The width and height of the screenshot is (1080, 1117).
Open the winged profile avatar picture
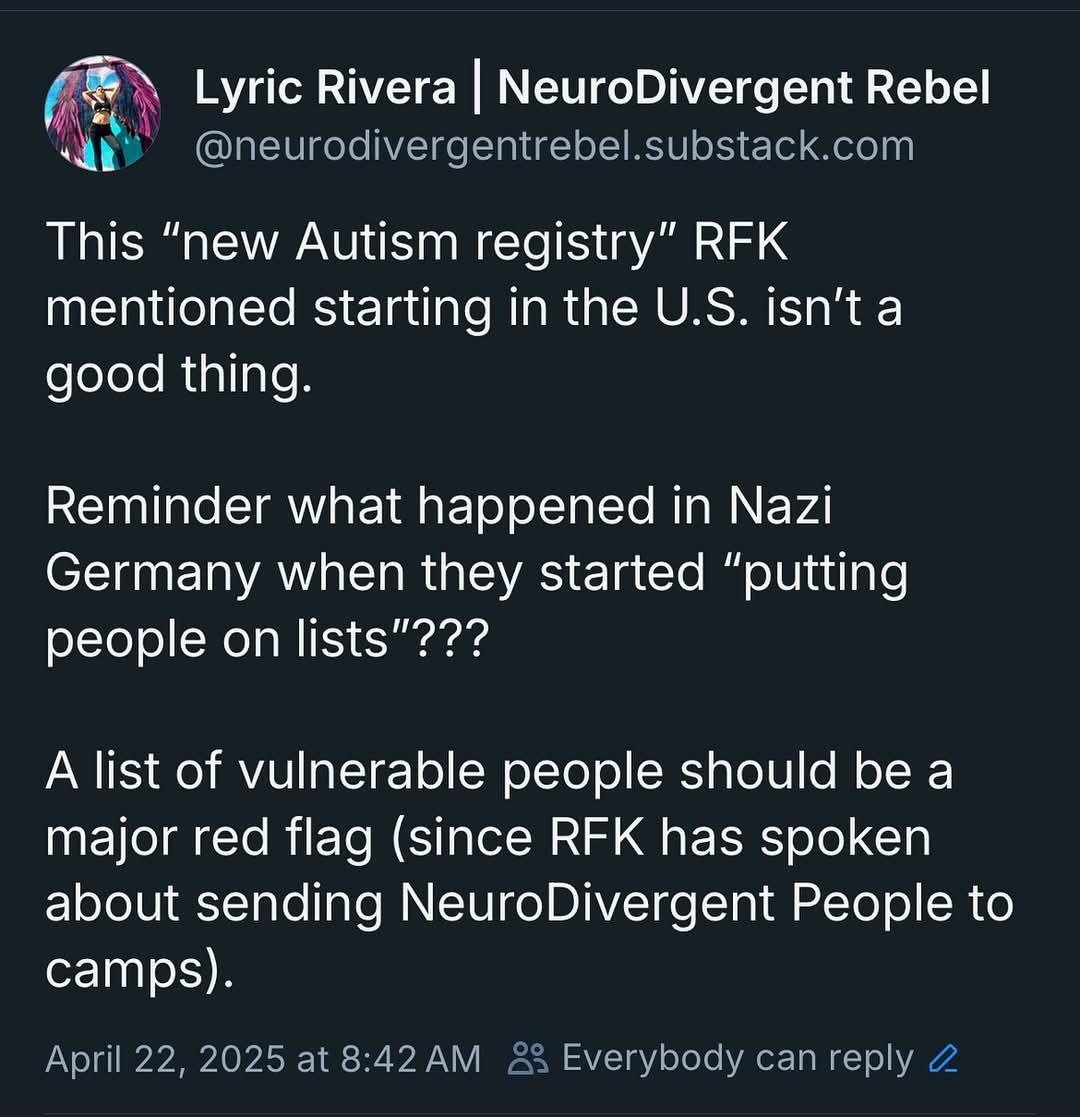pyautogui.click(x=103, y=113)
